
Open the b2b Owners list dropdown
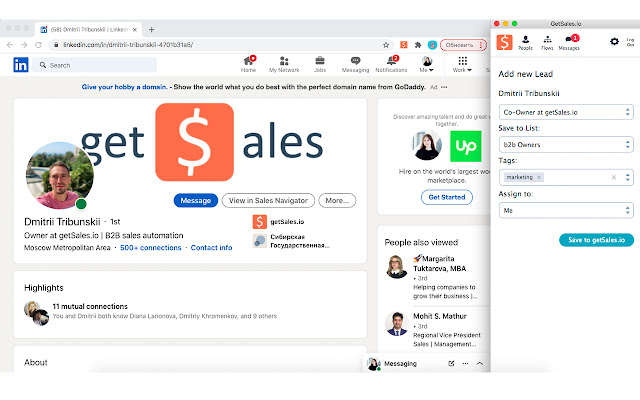pos(566,144)
